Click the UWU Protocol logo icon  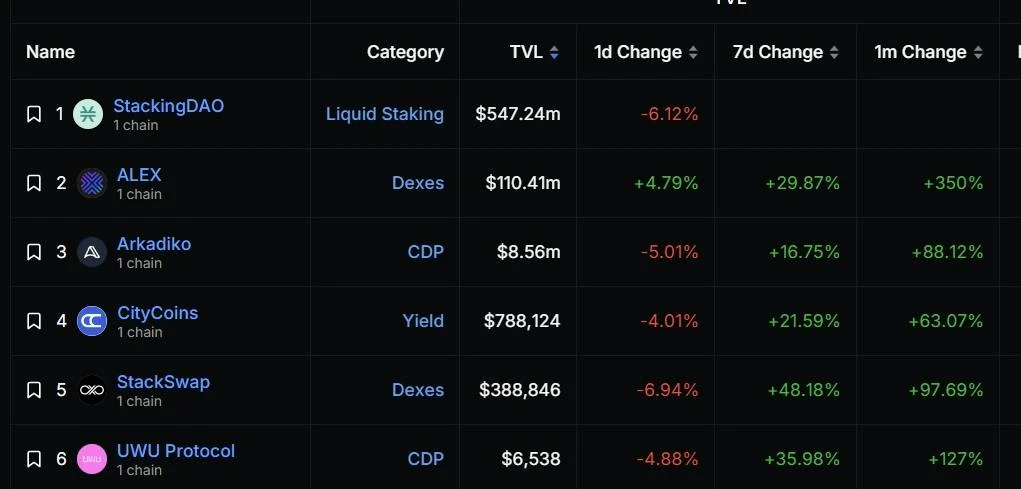pyautogui.click(x=92, y=459)
